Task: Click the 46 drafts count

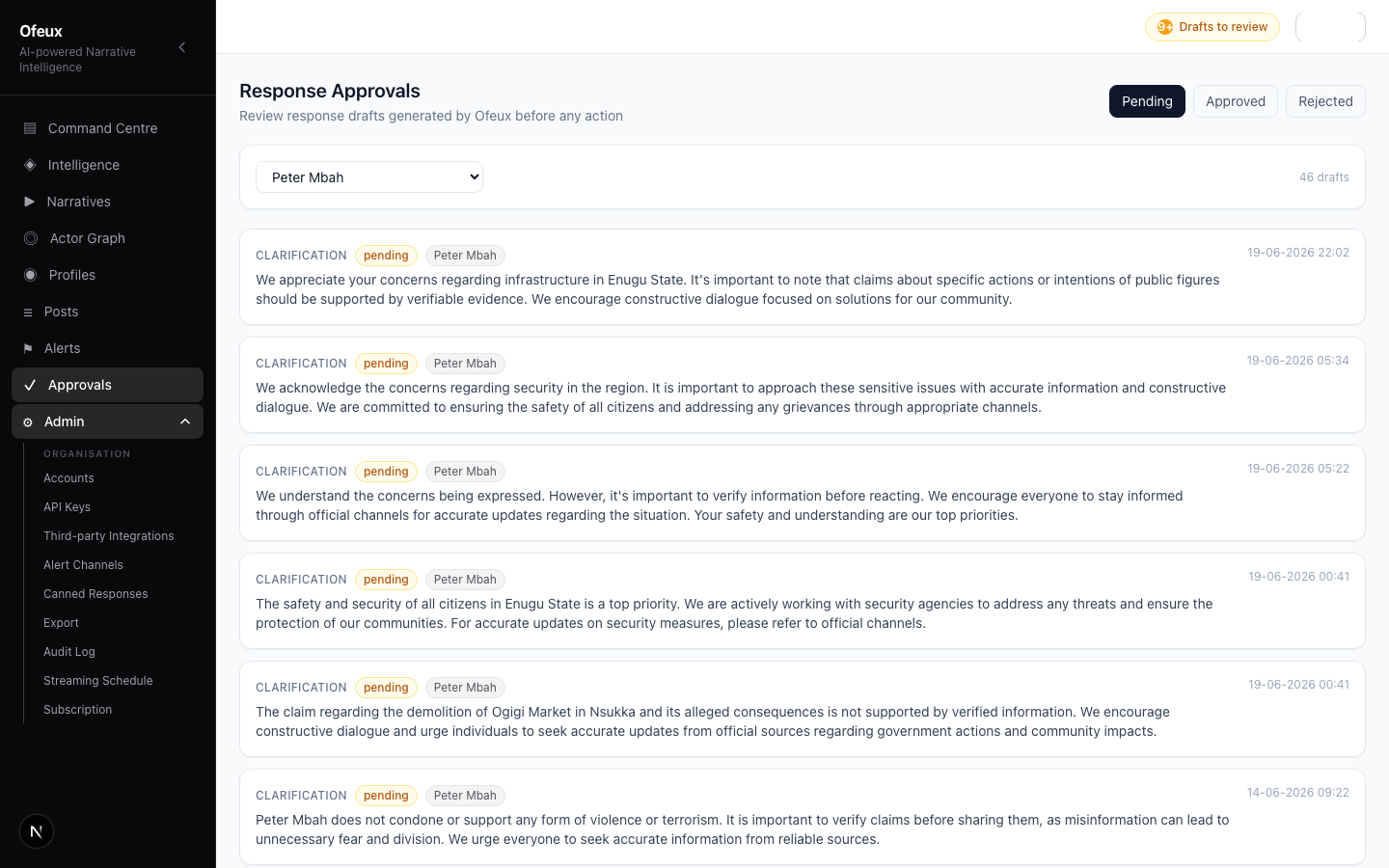Action: coord(1324,177)
